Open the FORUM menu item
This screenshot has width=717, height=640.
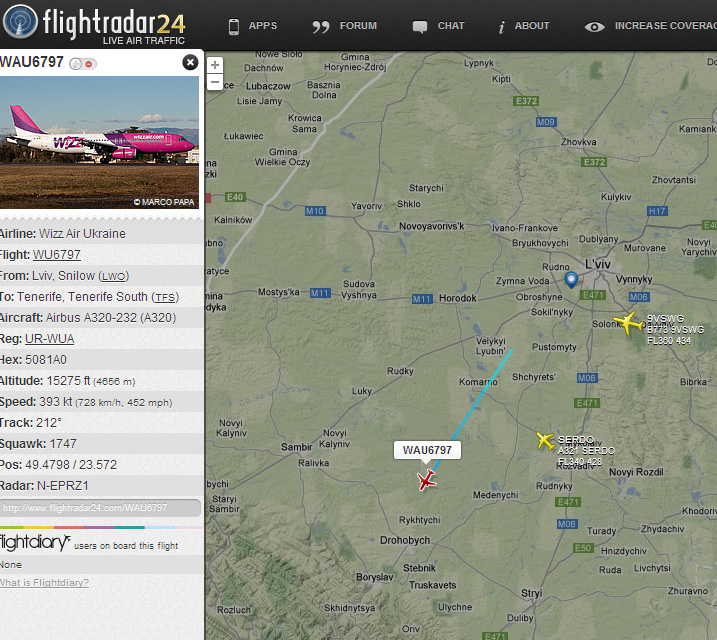[358, 26]
